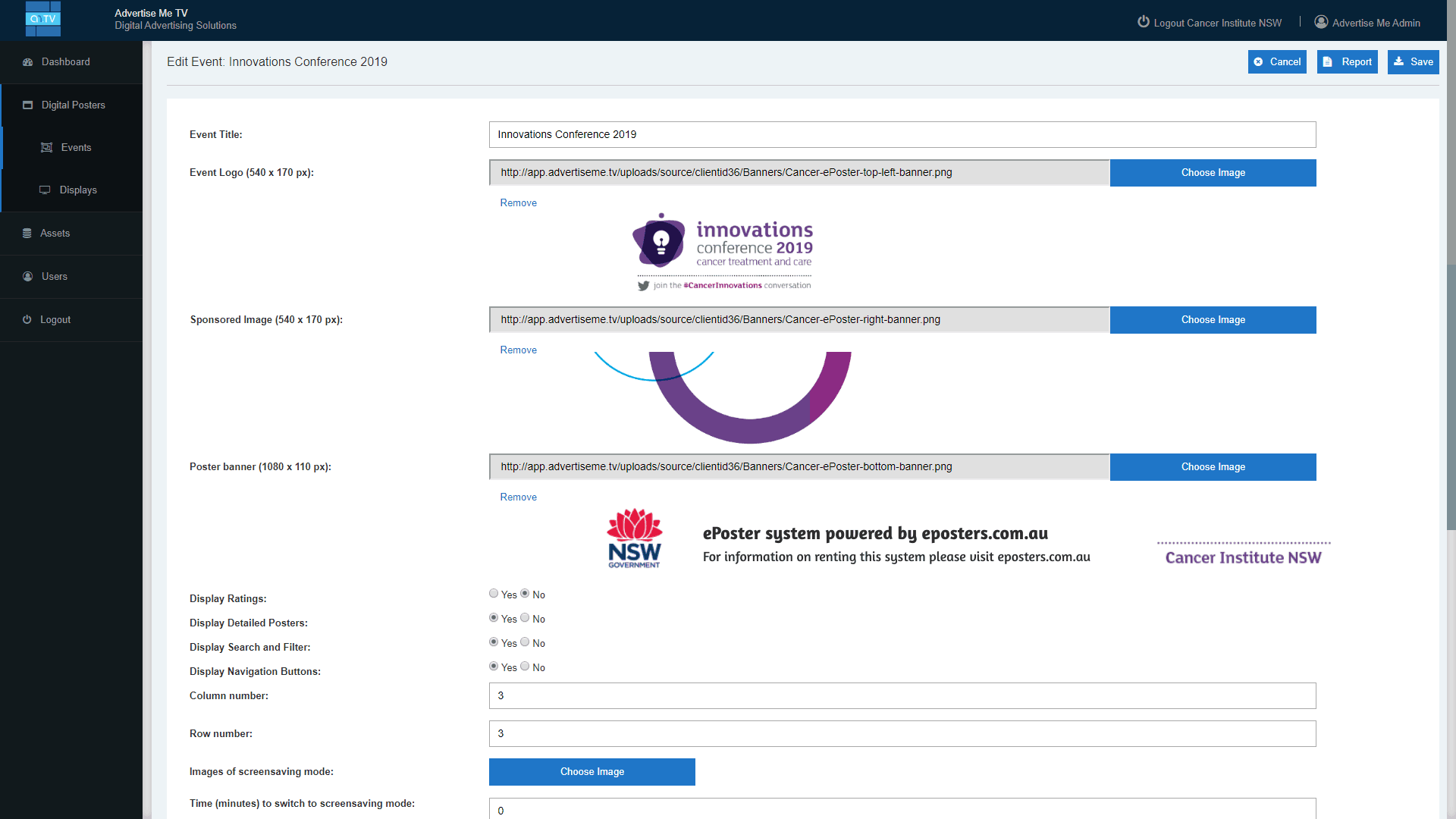Viewport: 1456px width, 819px height.
Task: Open the sidebar Logout menu item
Action: coord(55,320)
